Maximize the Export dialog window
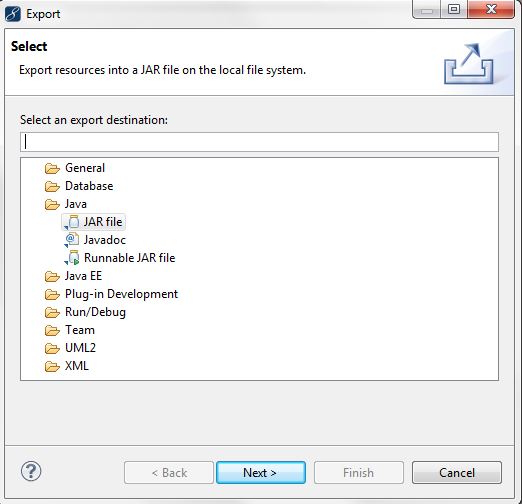 (x=454, y=9)
